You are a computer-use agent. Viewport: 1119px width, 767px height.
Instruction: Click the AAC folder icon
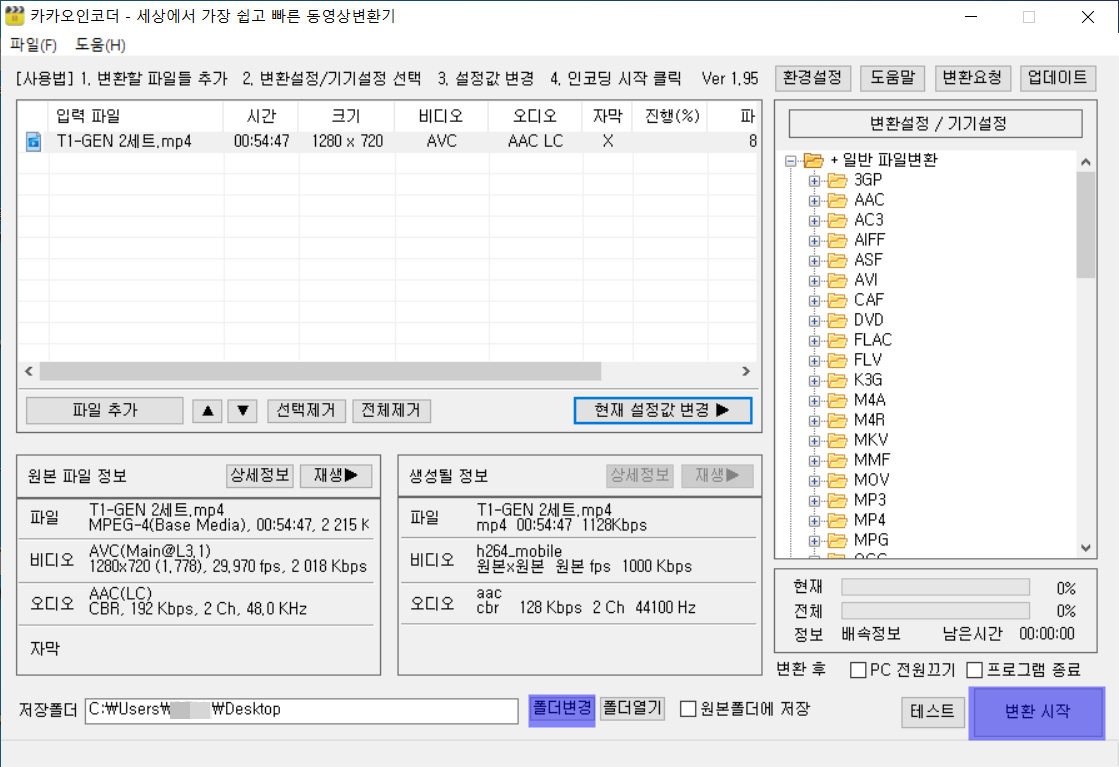point(837,200)
